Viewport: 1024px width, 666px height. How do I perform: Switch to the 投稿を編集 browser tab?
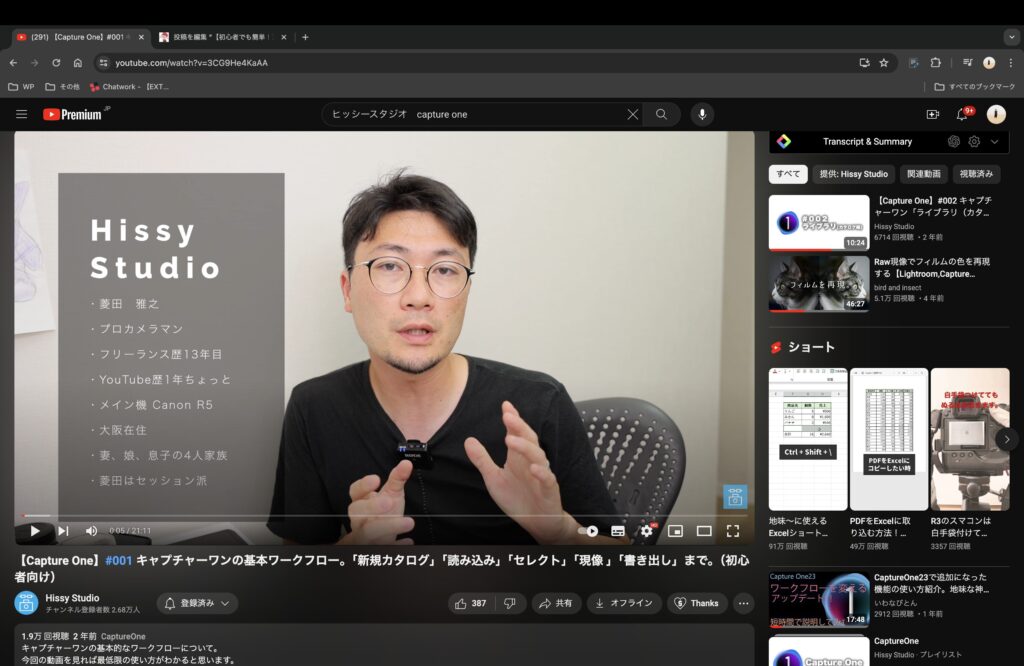(x=220, y=37)
